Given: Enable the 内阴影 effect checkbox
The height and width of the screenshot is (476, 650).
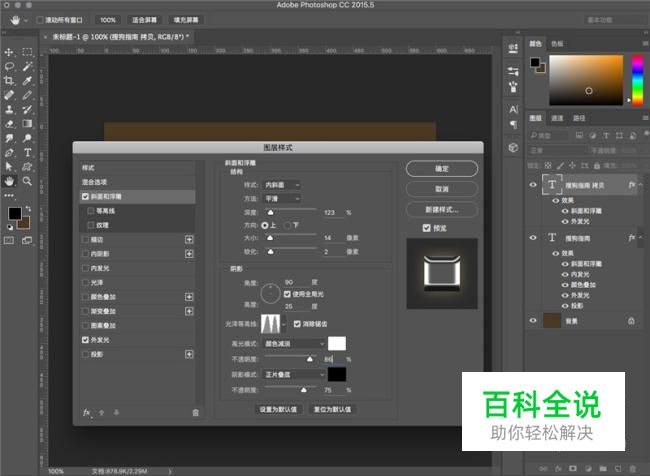Looking at the screenshot, I should [x=86, y=254].
